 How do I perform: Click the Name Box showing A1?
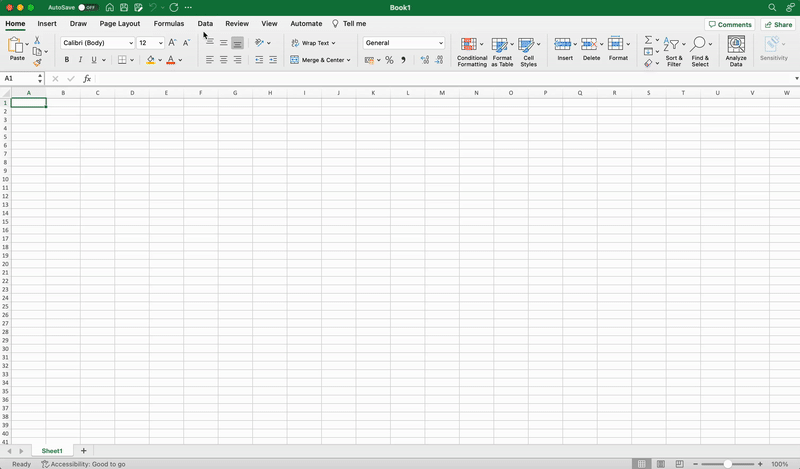click(x=20, y=78)
